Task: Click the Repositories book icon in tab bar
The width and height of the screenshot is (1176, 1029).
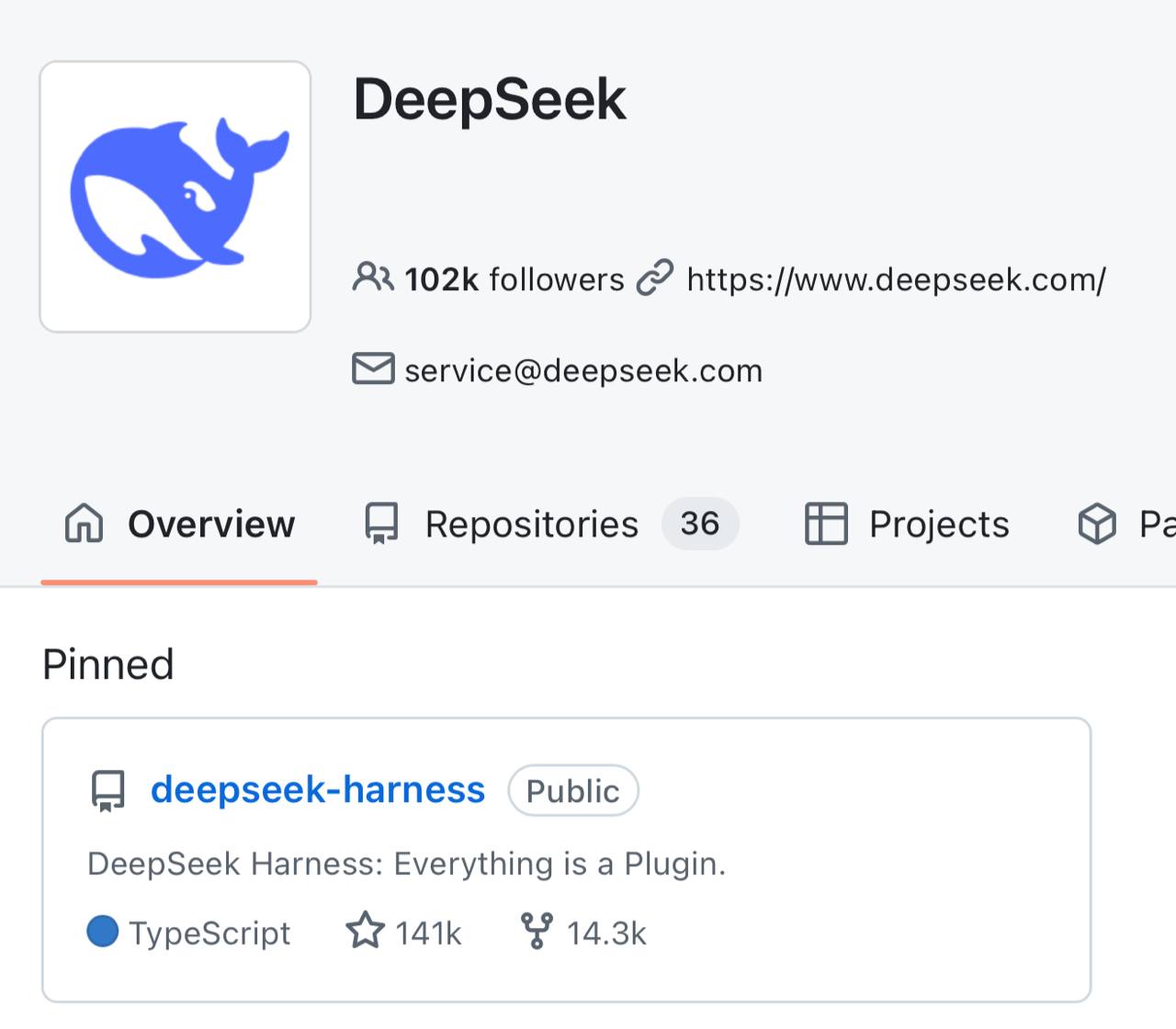Action: (381, 524)
